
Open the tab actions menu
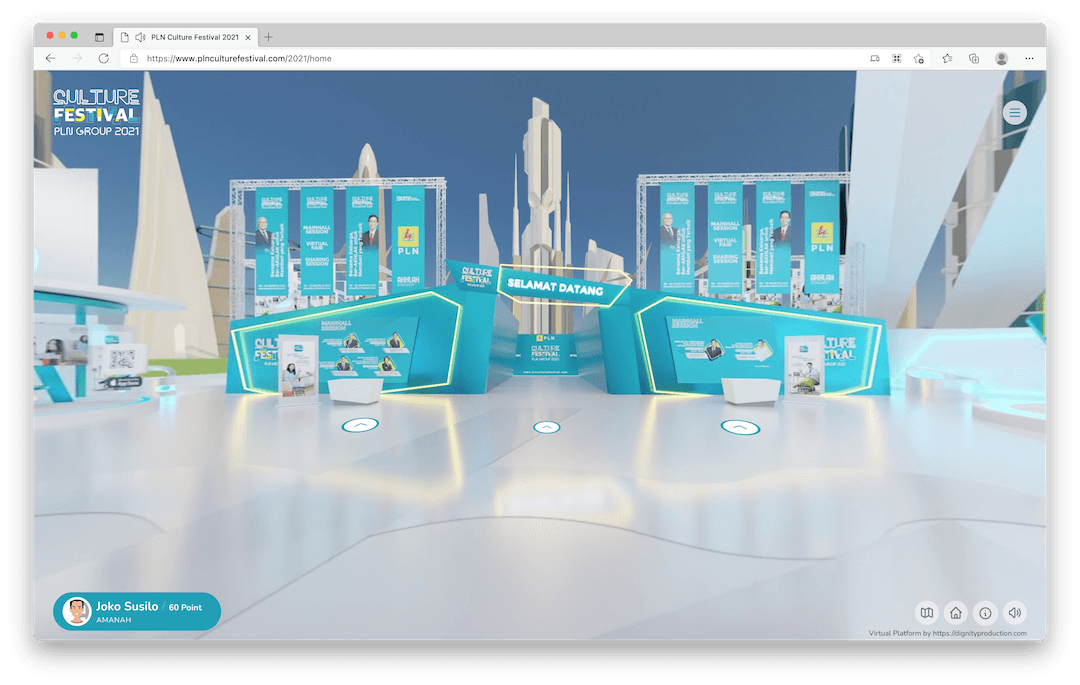point(99,37)
